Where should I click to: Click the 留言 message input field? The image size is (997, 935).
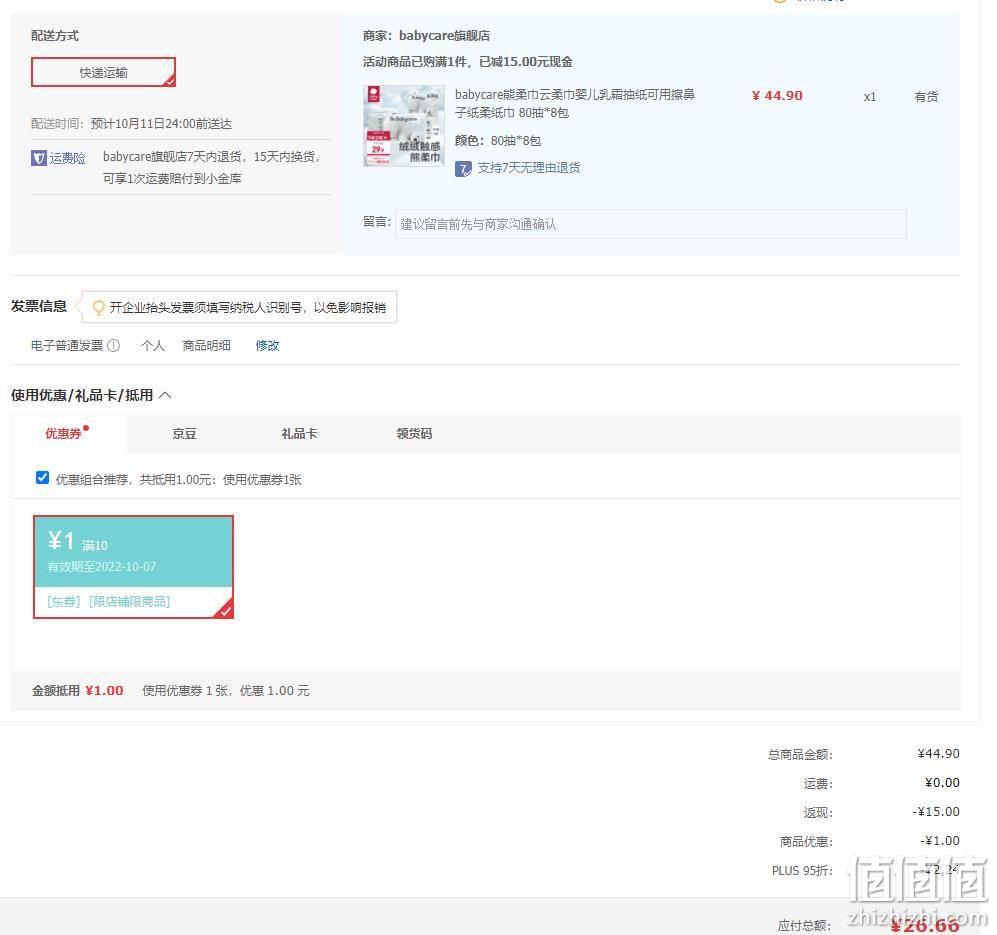pos(650,224)
